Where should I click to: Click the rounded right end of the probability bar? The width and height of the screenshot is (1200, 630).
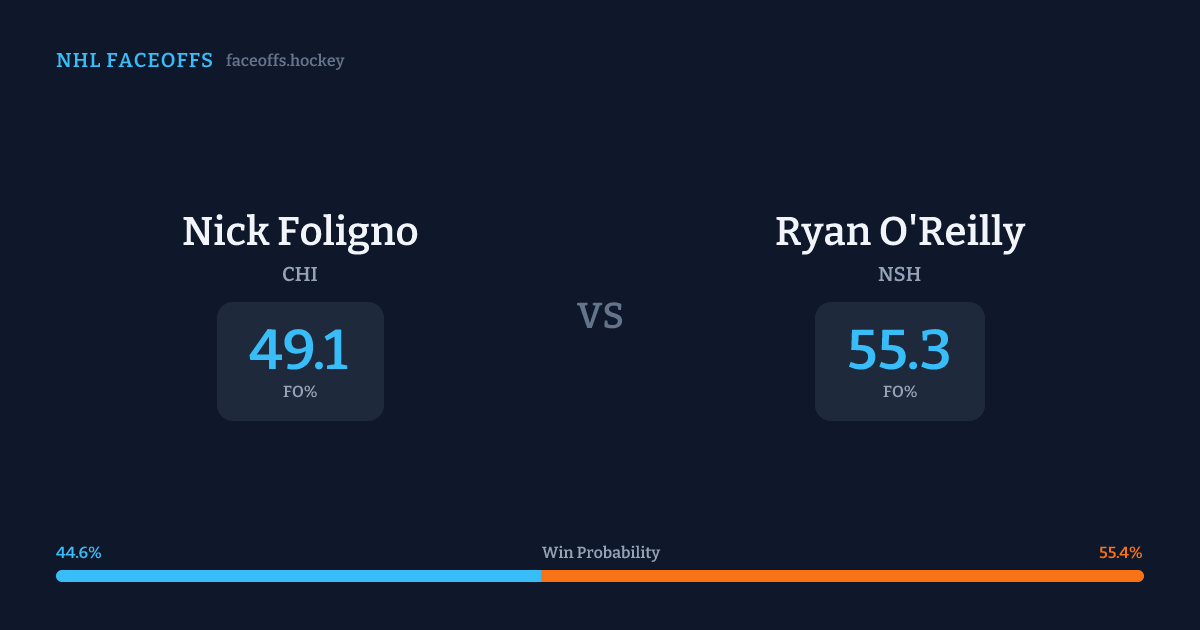(x=1139, y=576)
